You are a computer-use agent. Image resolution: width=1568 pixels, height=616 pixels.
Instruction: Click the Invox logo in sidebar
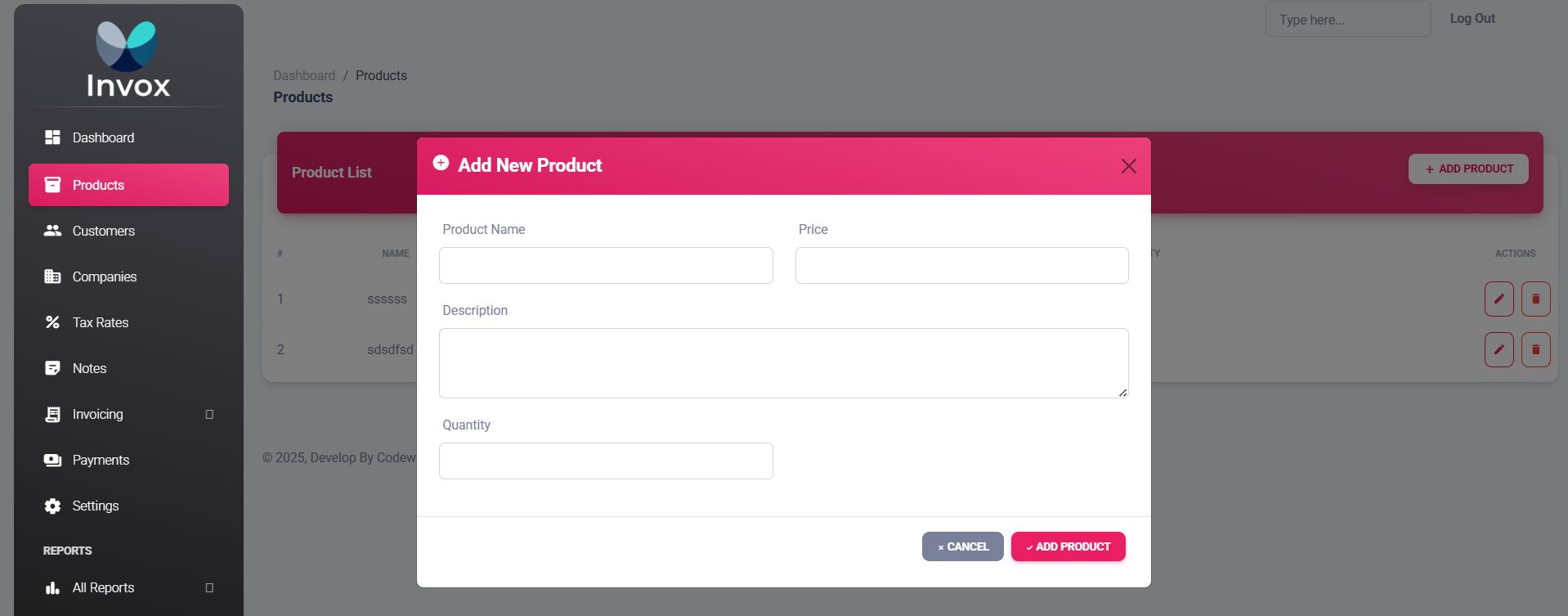[128, 60]
